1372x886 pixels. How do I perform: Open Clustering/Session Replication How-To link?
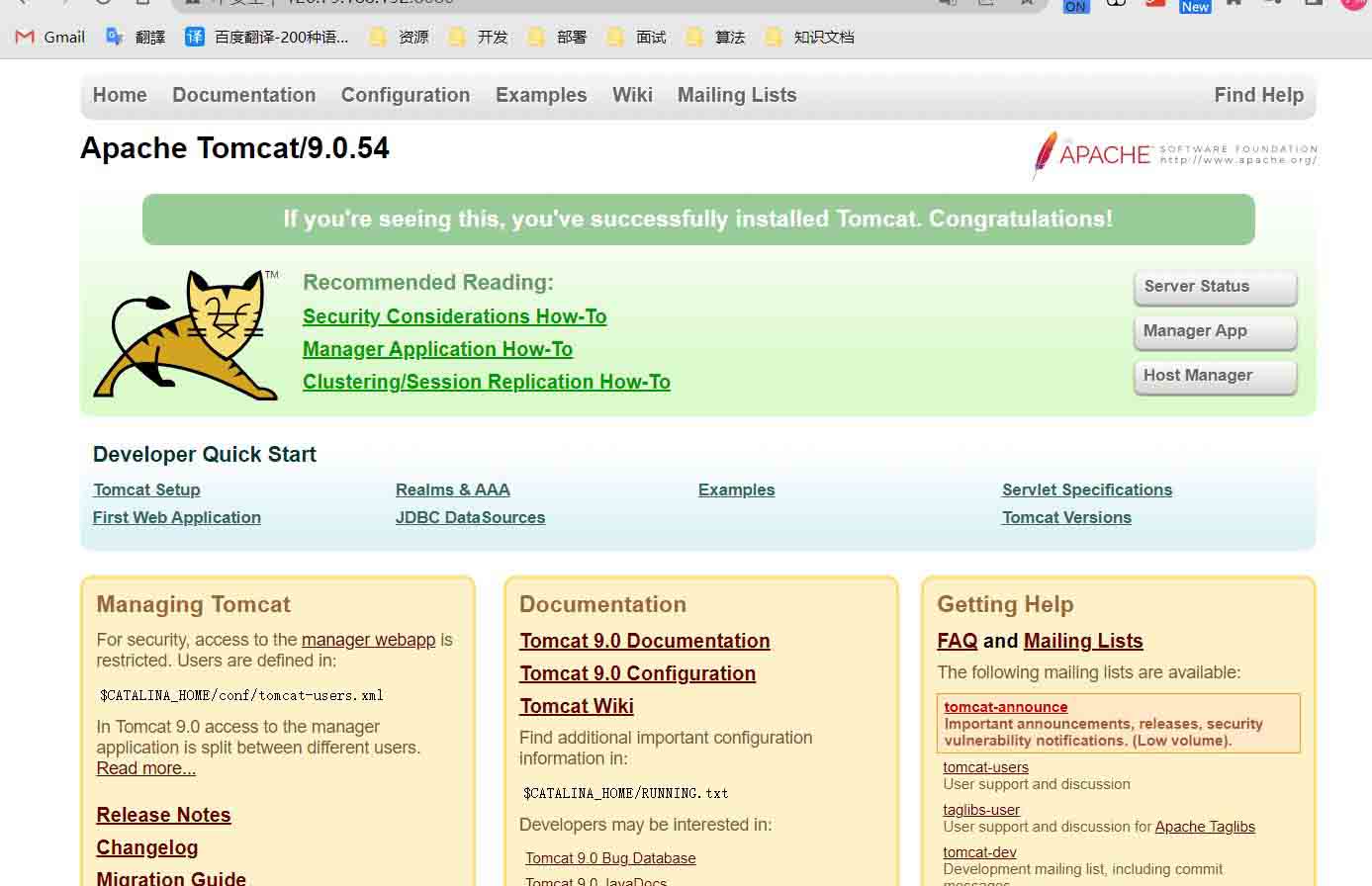click(487, 382)
